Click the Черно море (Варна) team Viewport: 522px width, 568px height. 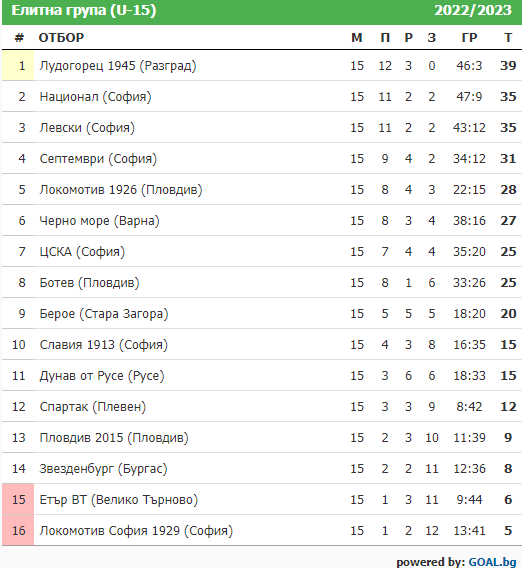[x=99, y=221]
